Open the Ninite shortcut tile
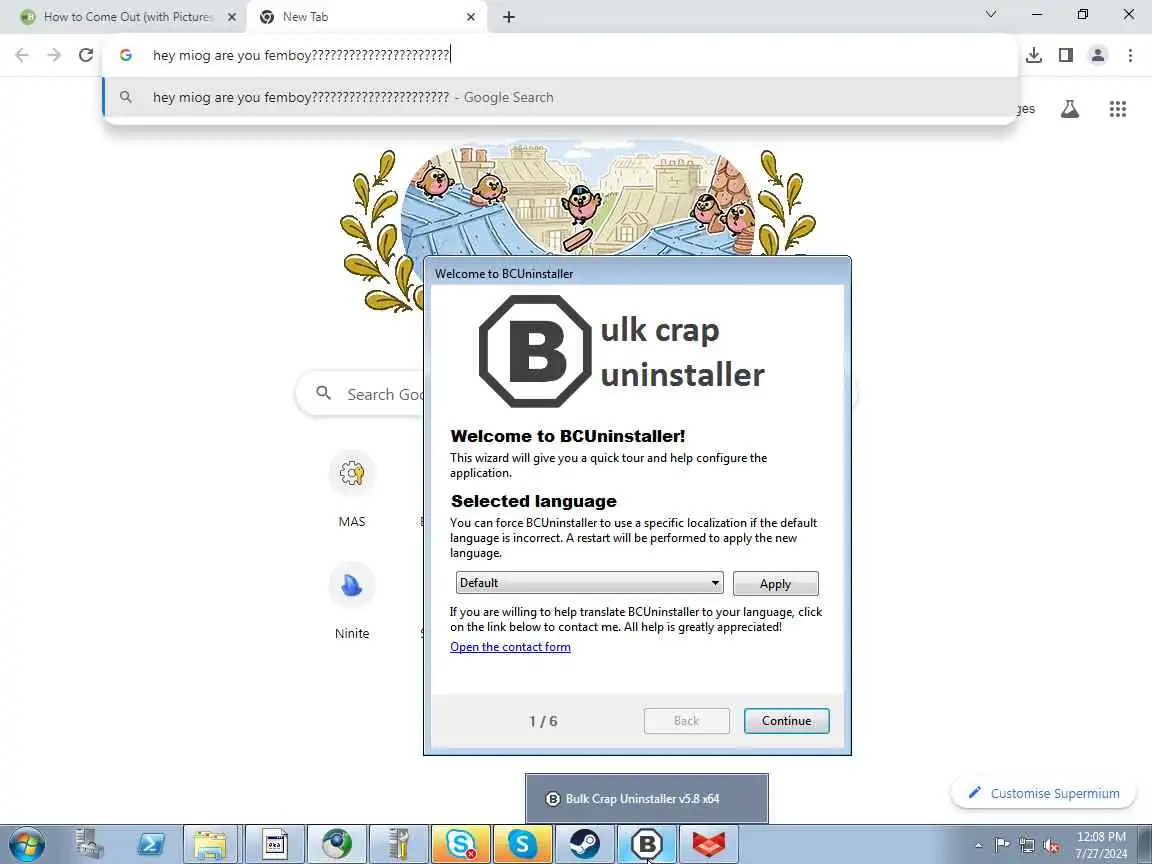The image size is (1152, 864). pyautogui.click(x=352, y=602)
